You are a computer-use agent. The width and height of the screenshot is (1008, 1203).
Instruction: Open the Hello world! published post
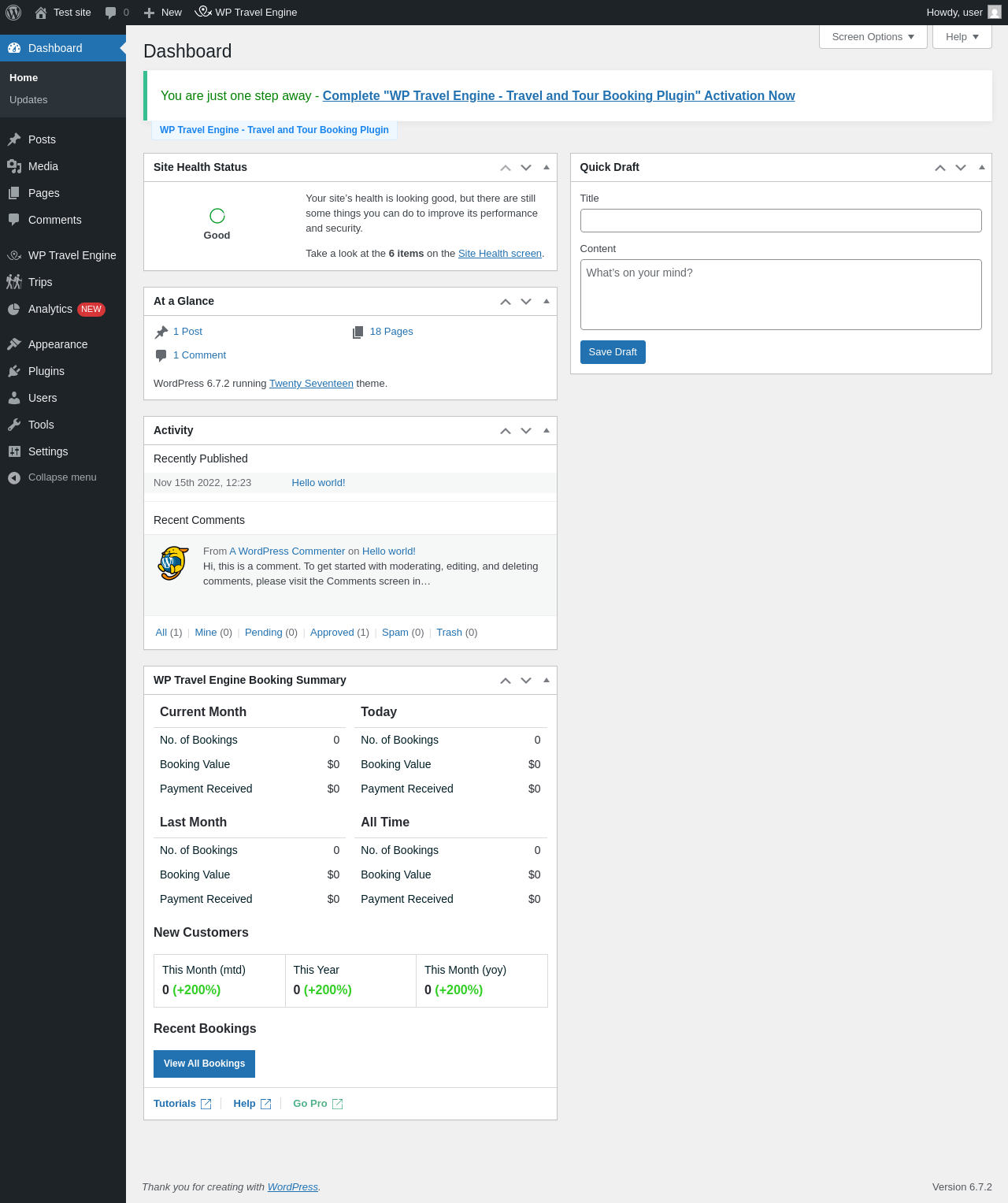(x=318, y=483)
